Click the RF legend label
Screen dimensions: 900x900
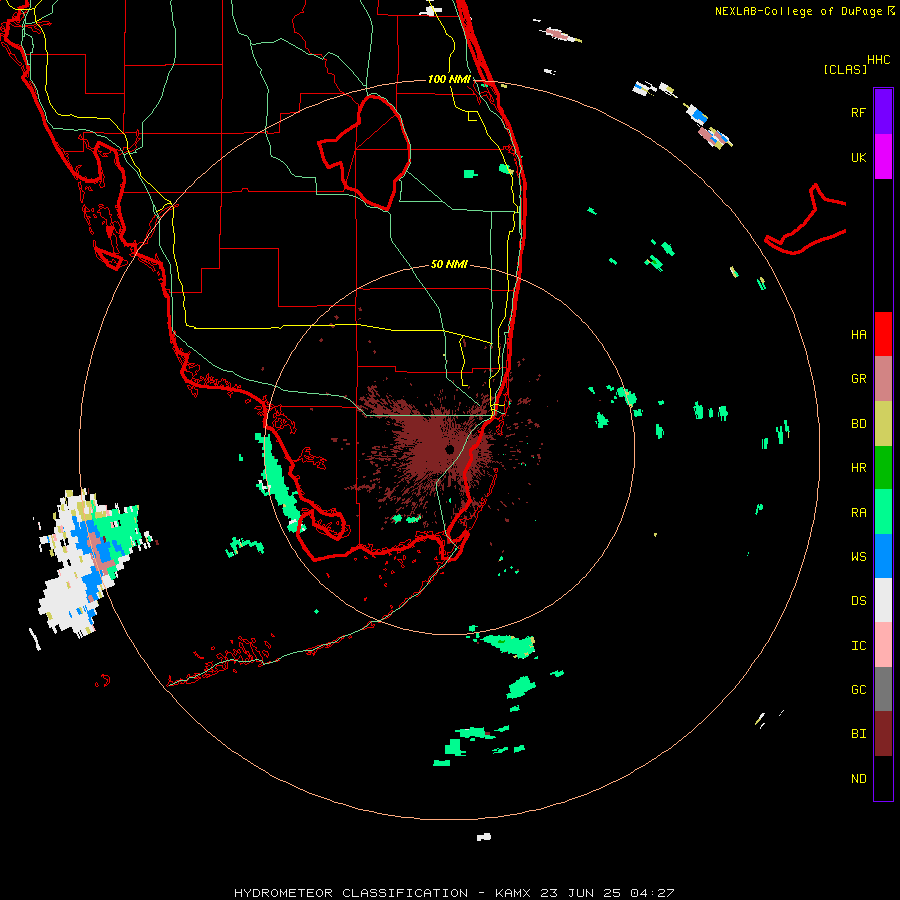(x=858, y=112)
